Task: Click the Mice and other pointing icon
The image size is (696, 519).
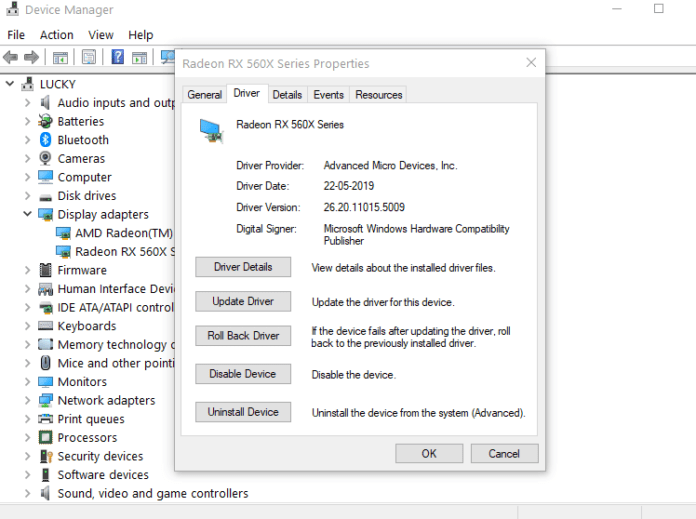Action: click(45, 363)
